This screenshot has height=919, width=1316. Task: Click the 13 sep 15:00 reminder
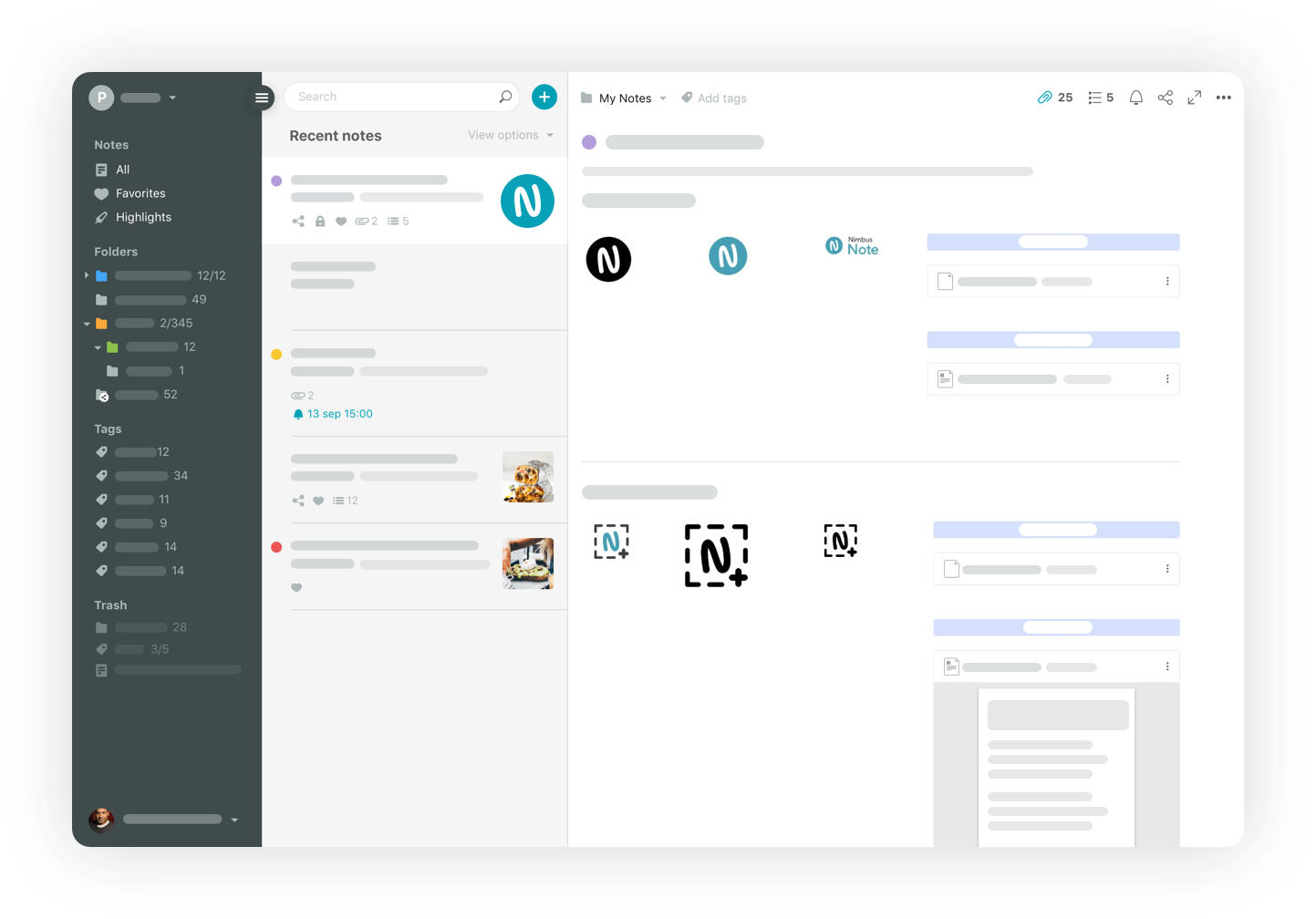333,414
